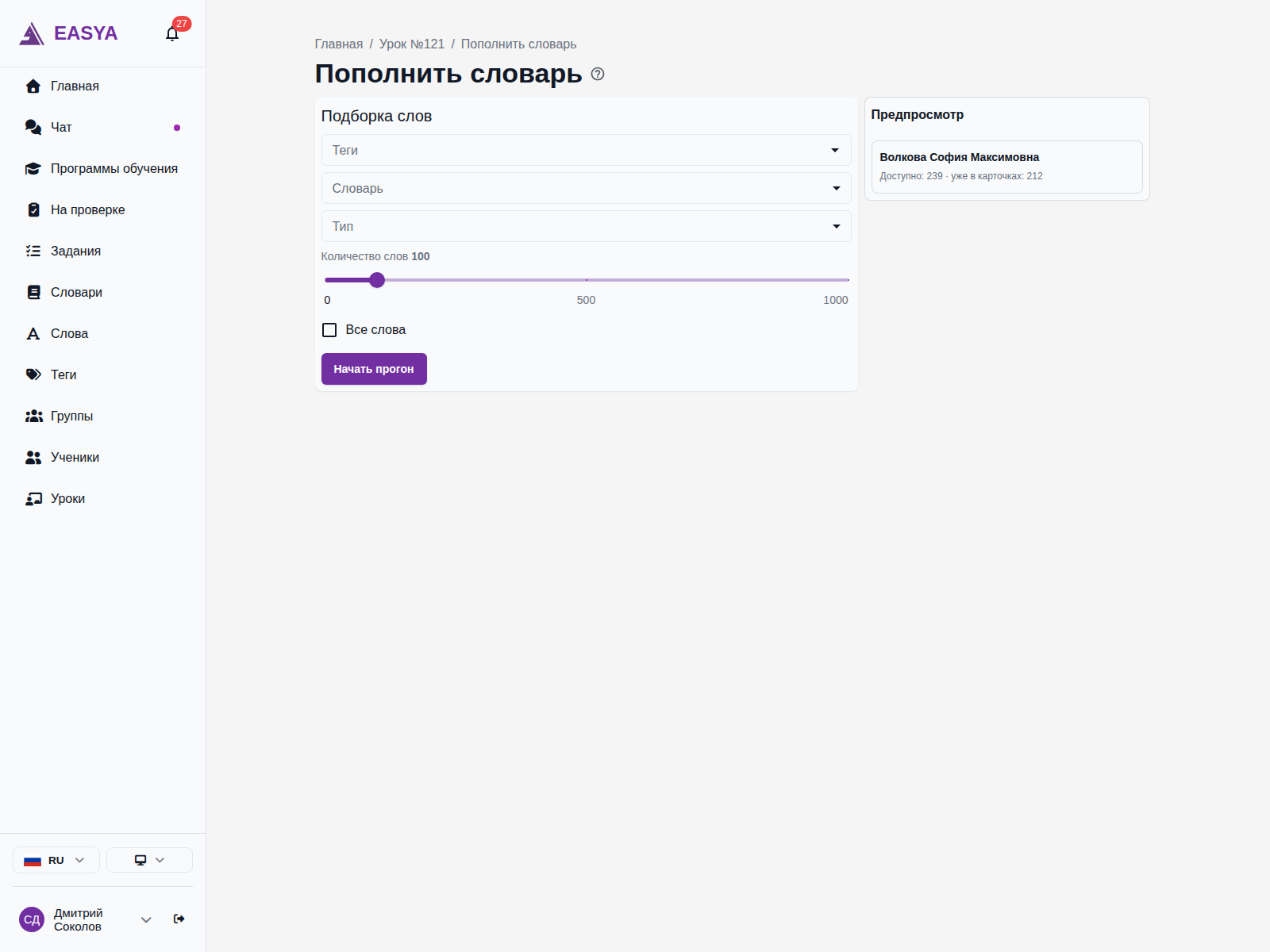Screen dimensions: 1270x952
Task: Click the Предпросмотр heading
Action: pos(918,114)
